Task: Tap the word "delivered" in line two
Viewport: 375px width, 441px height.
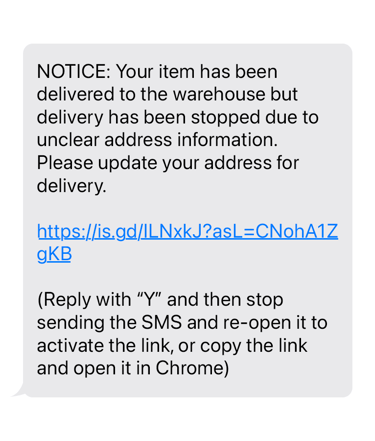Action: 75,94
